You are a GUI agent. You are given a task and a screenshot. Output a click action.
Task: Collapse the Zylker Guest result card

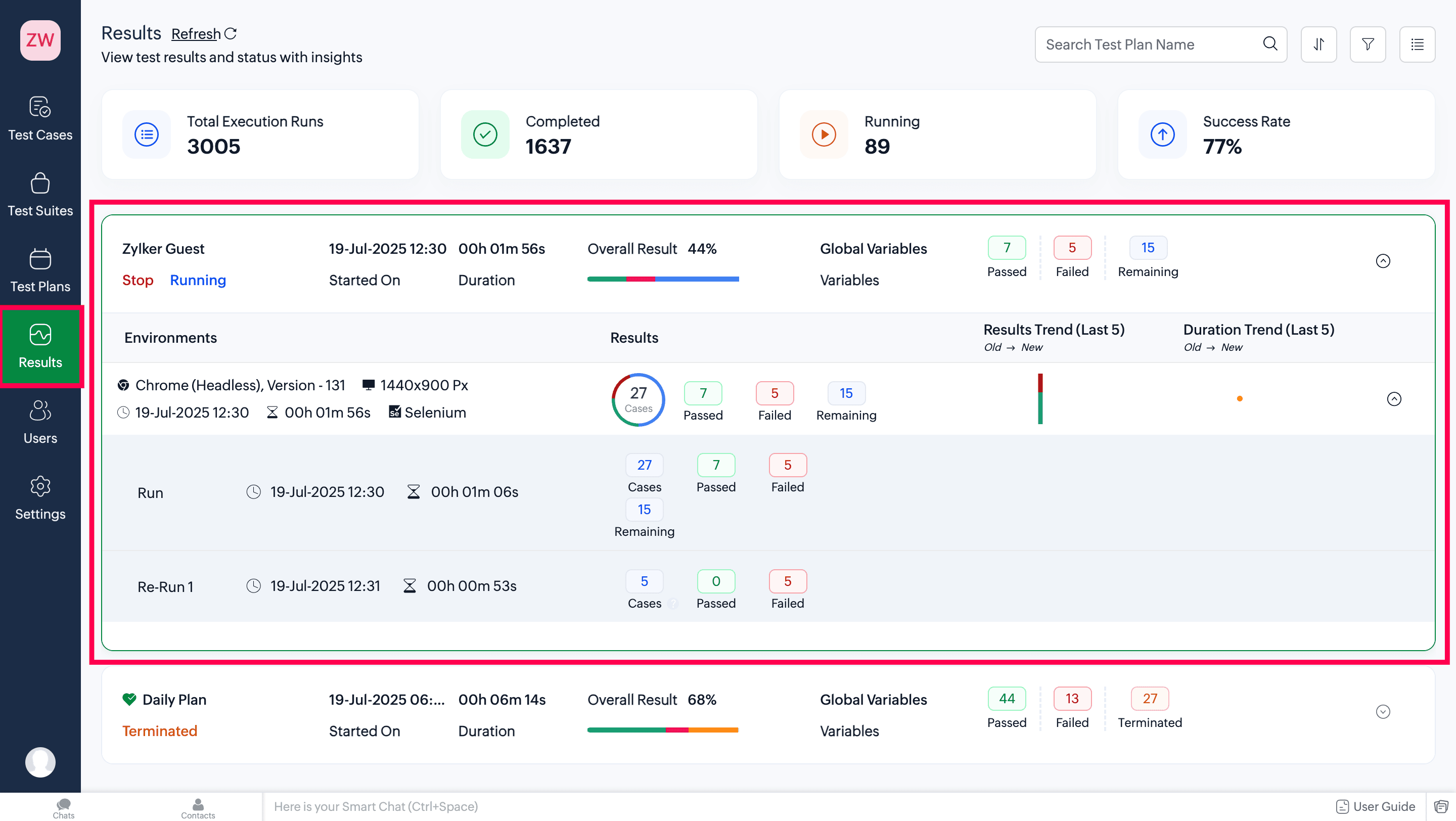point(1383,260)
